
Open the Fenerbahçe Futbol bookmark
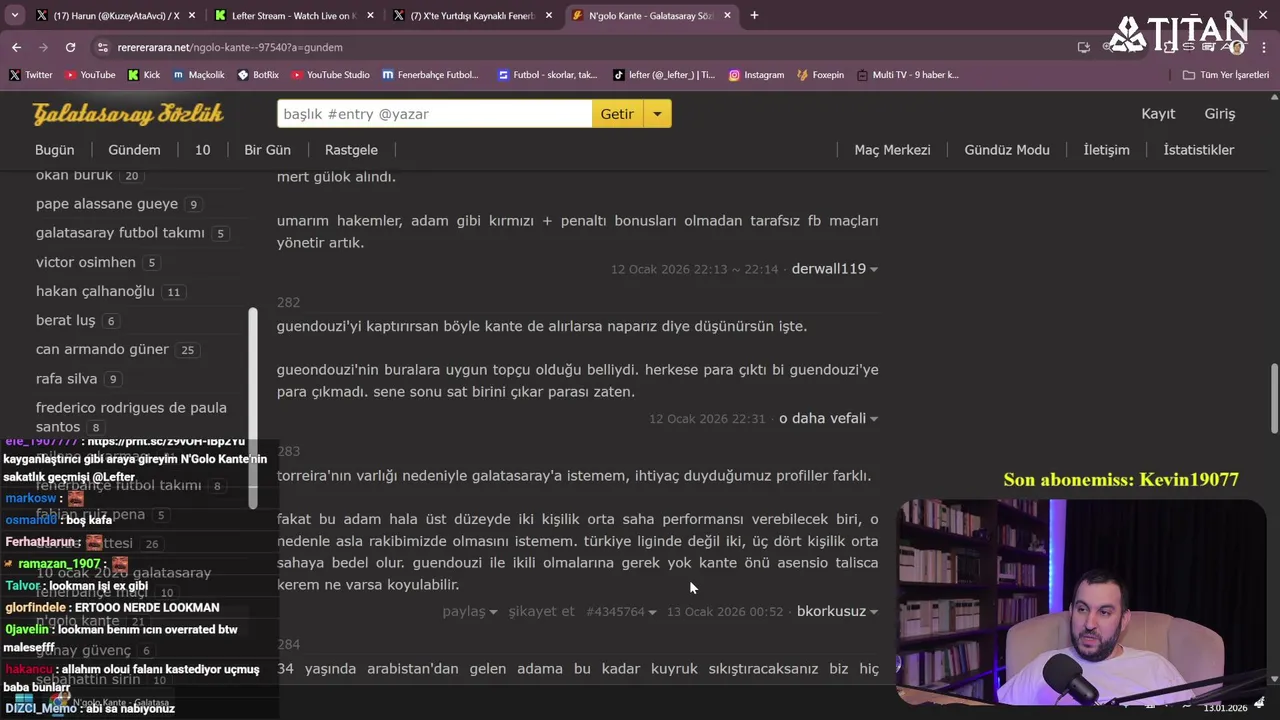(431, 75)
